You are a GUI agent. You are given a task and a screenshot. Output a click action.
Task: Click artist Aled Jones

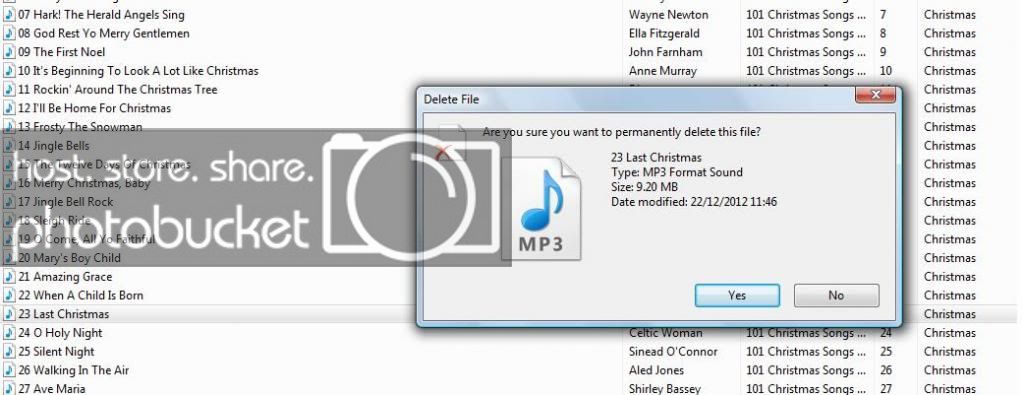656,370
